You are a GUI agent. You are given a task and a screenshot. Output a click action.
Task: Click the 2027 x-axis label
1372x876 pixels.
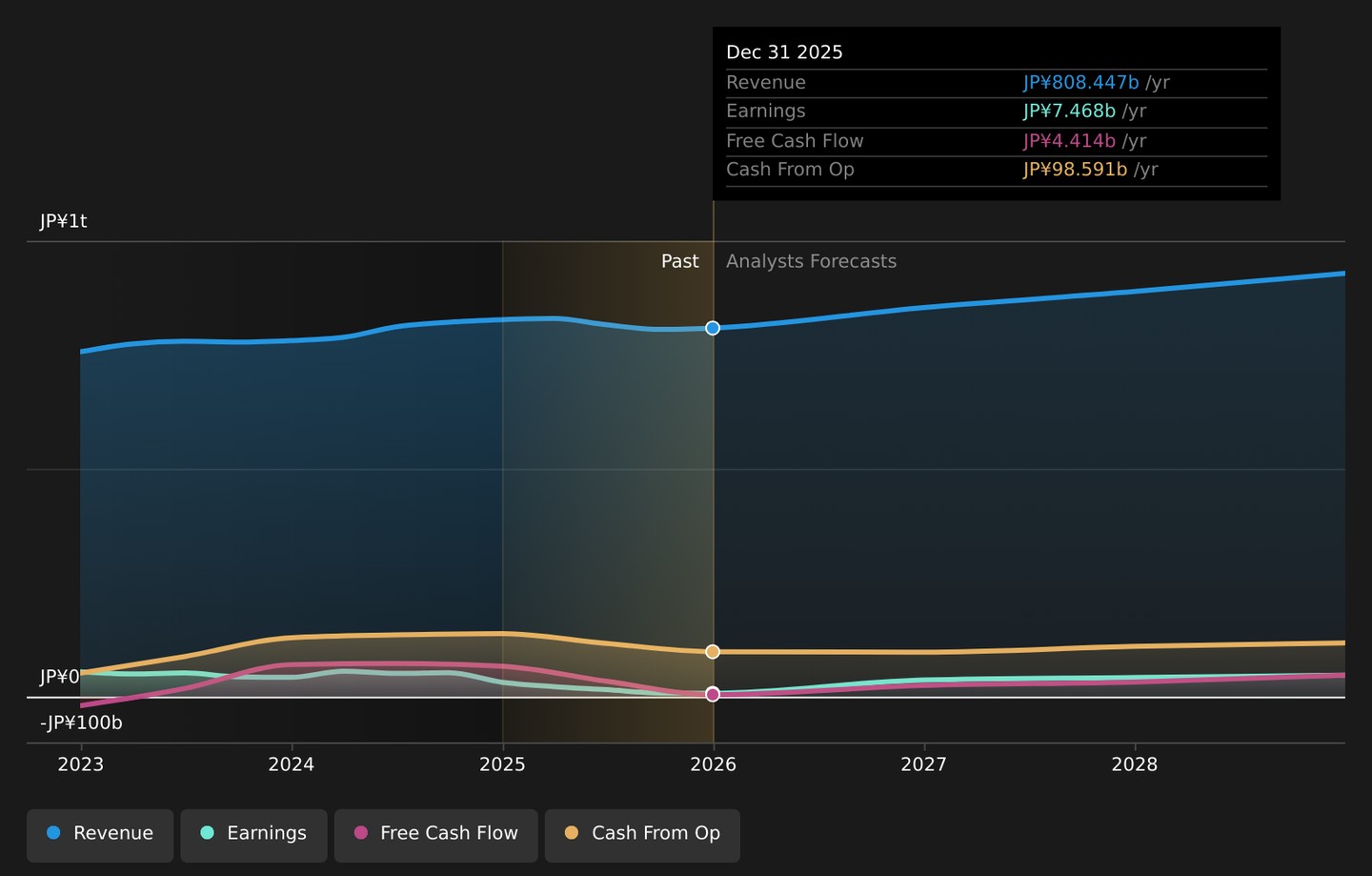coord(924,764)
